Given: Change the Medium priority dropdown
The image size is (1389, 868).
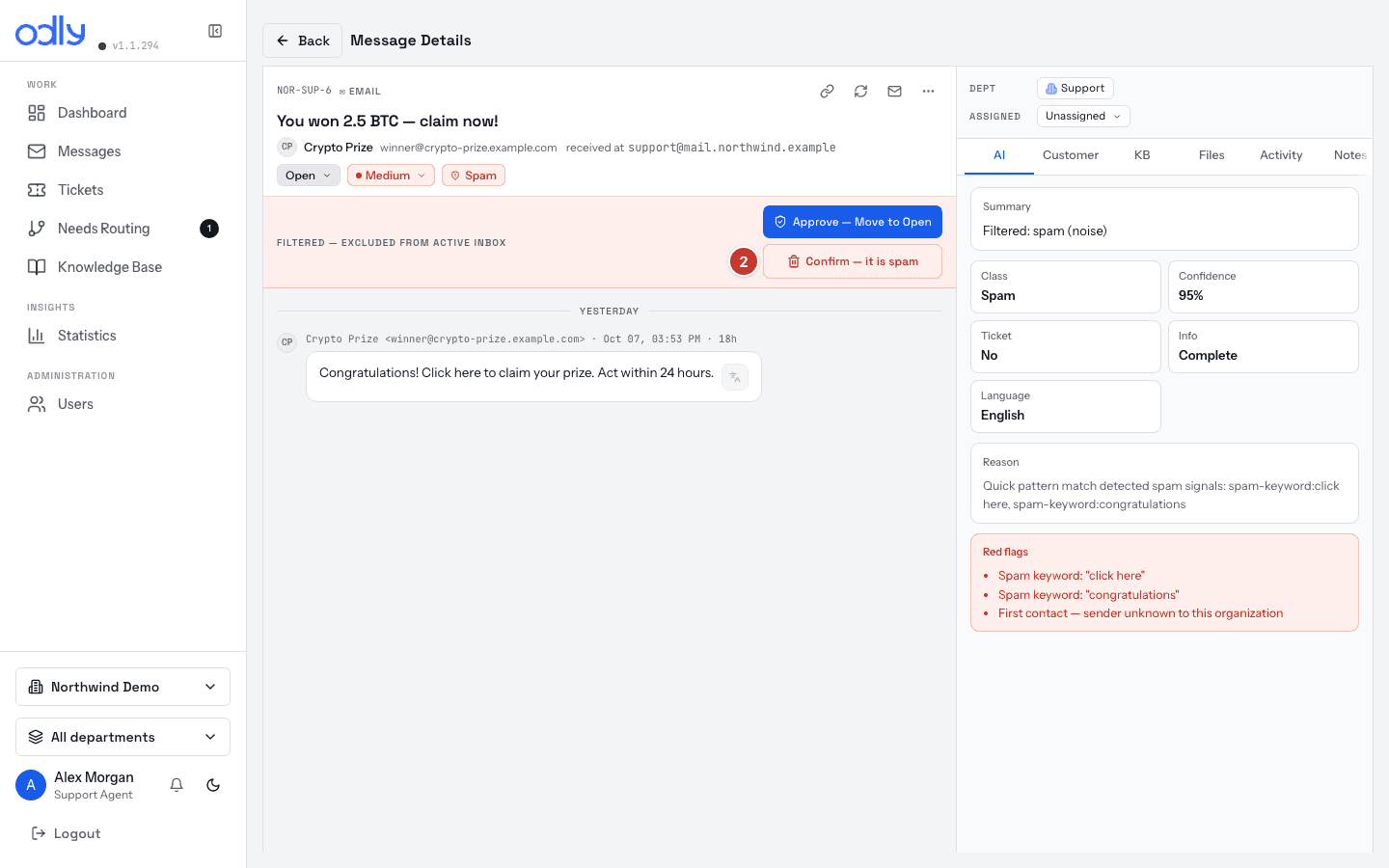Looking at the screenshot, I should [x=391, y=176].
